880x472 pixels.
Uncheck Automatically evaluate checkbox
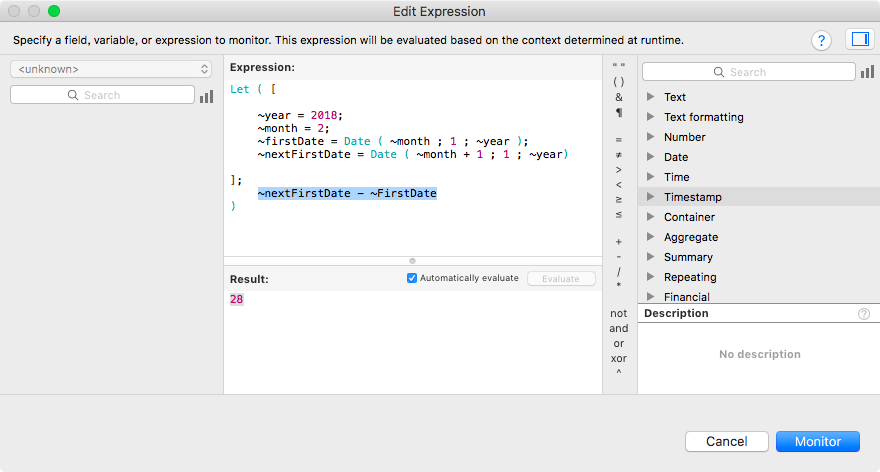(412, 278)
